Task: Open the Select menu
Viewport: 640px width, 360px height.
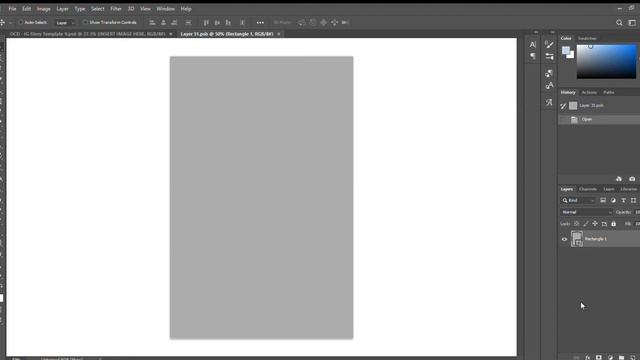Action: pyautogui.click(x=98, y=9)
